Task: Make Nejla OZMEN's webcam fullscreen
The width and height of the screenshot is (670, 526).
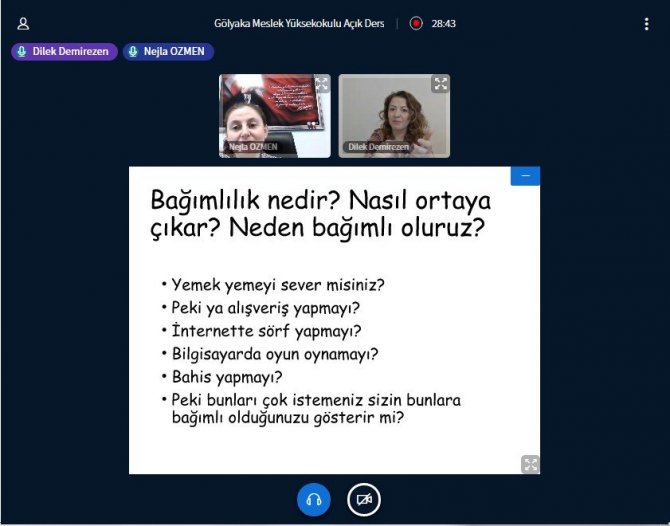Action: click(x=321, y=84)
